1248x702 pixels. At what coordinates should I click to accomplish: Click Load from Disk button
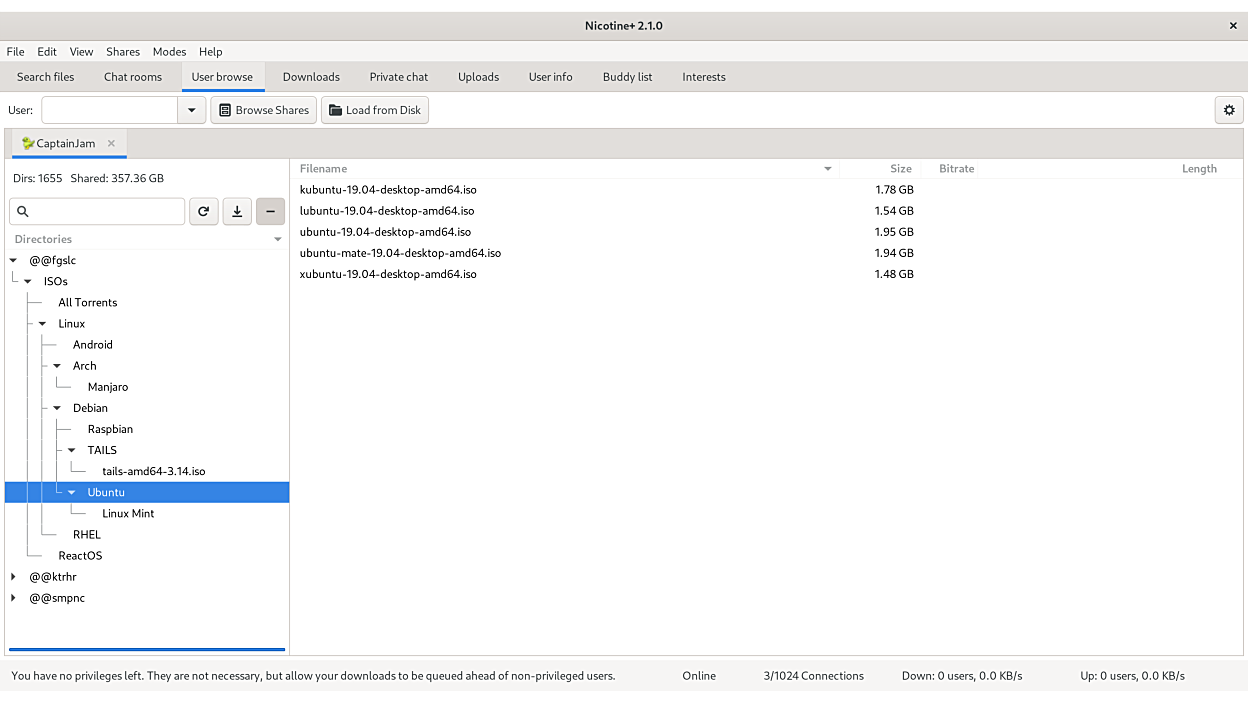(375, 110)
